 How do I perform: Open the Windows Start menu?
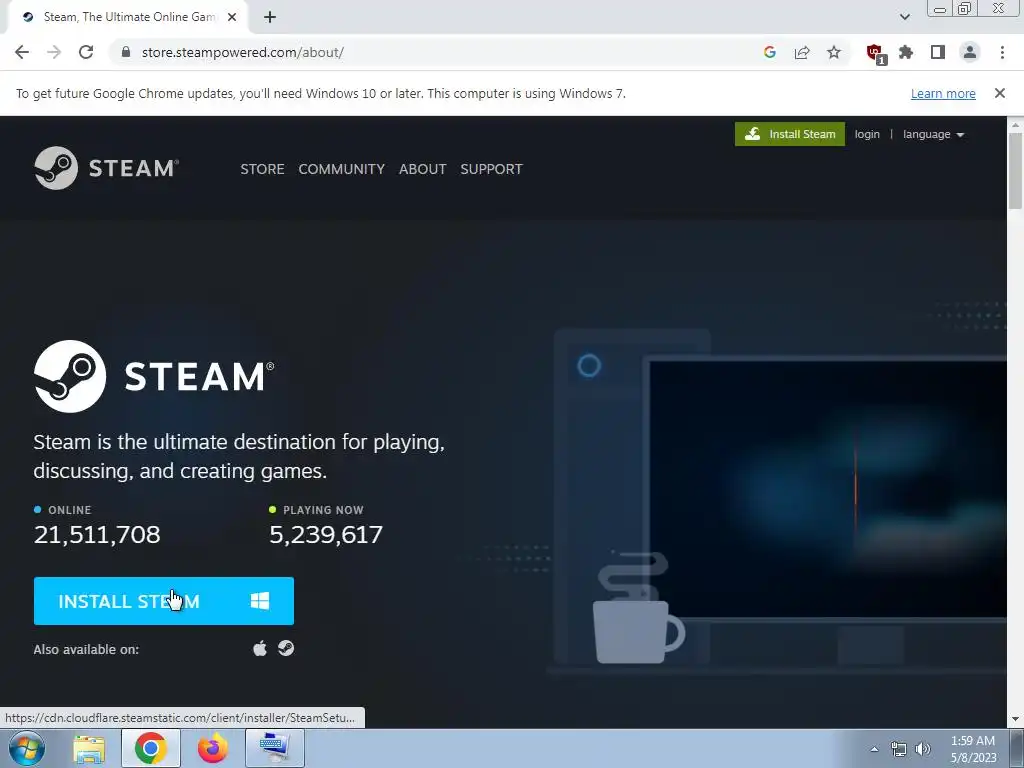[x=26, y=748]
